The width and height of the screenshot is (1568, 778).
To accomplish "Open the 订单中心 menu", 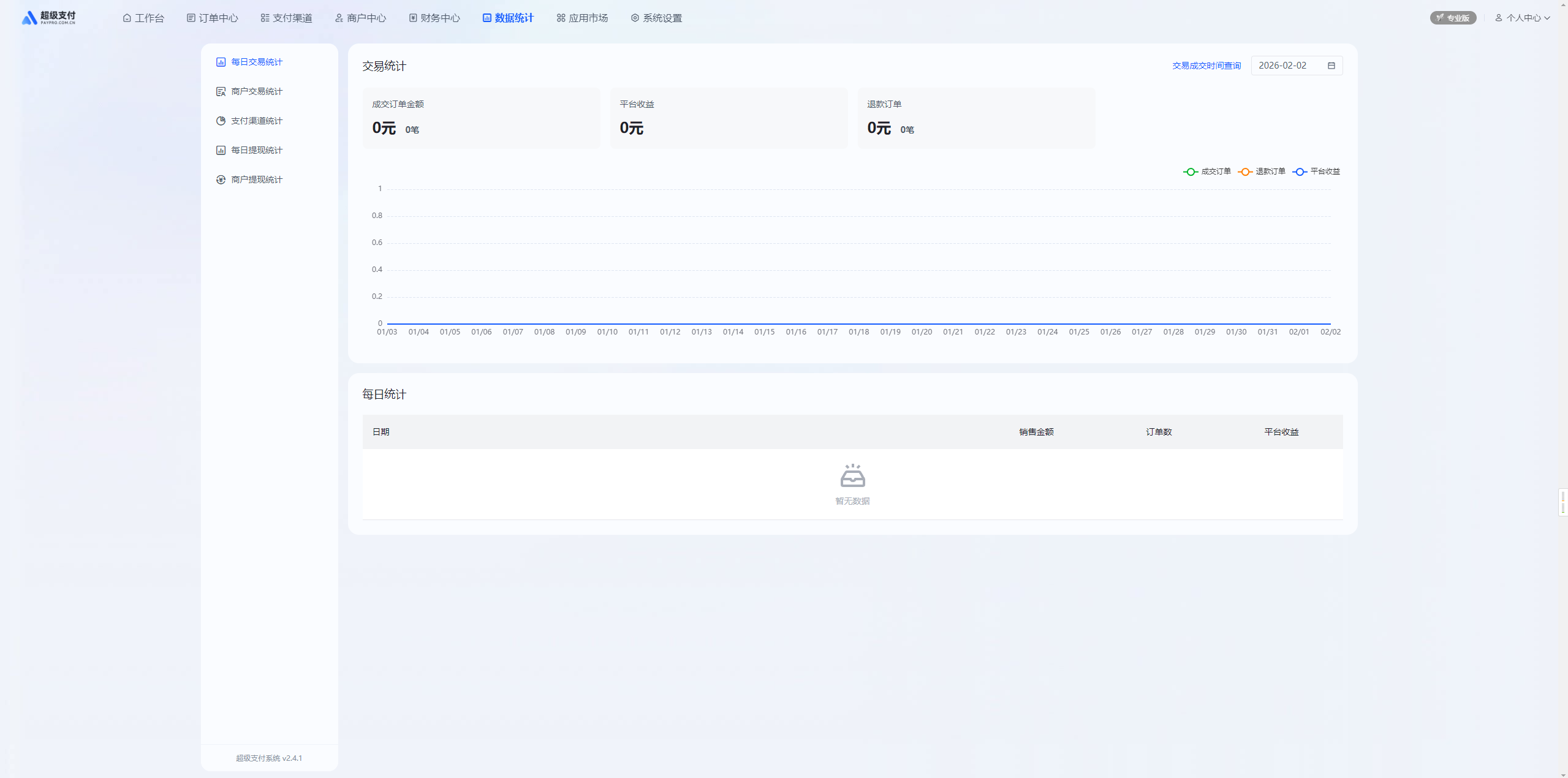I will coord(212,18).
